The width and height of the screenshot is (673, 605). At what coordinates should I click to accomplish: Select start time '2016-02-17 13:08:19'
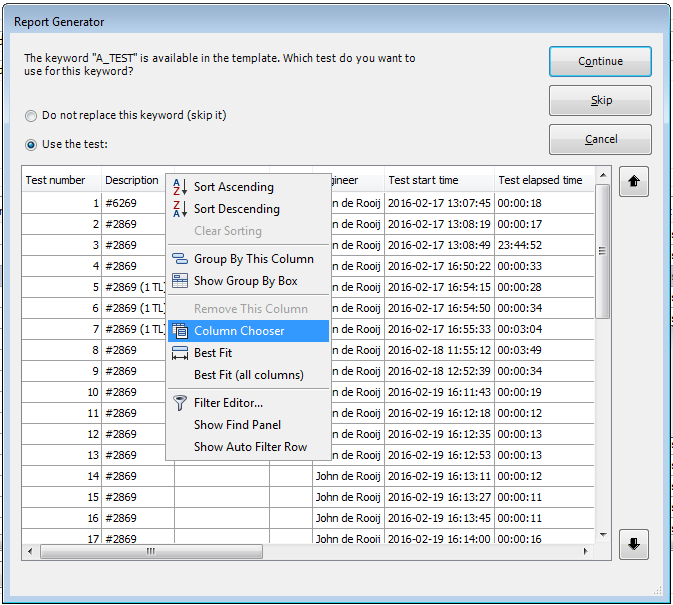coord(439,224)
